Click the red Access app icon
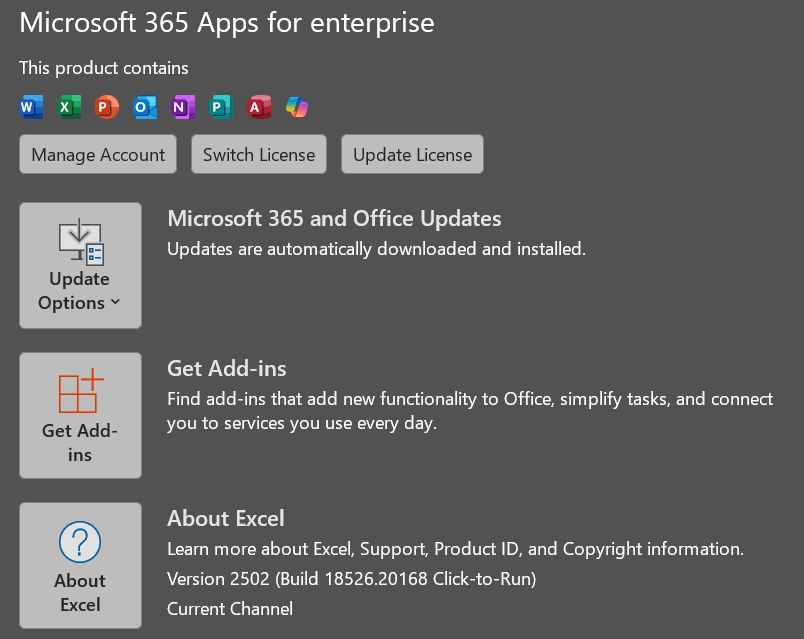This screenshot has height=639, width=804. (259, 107)
